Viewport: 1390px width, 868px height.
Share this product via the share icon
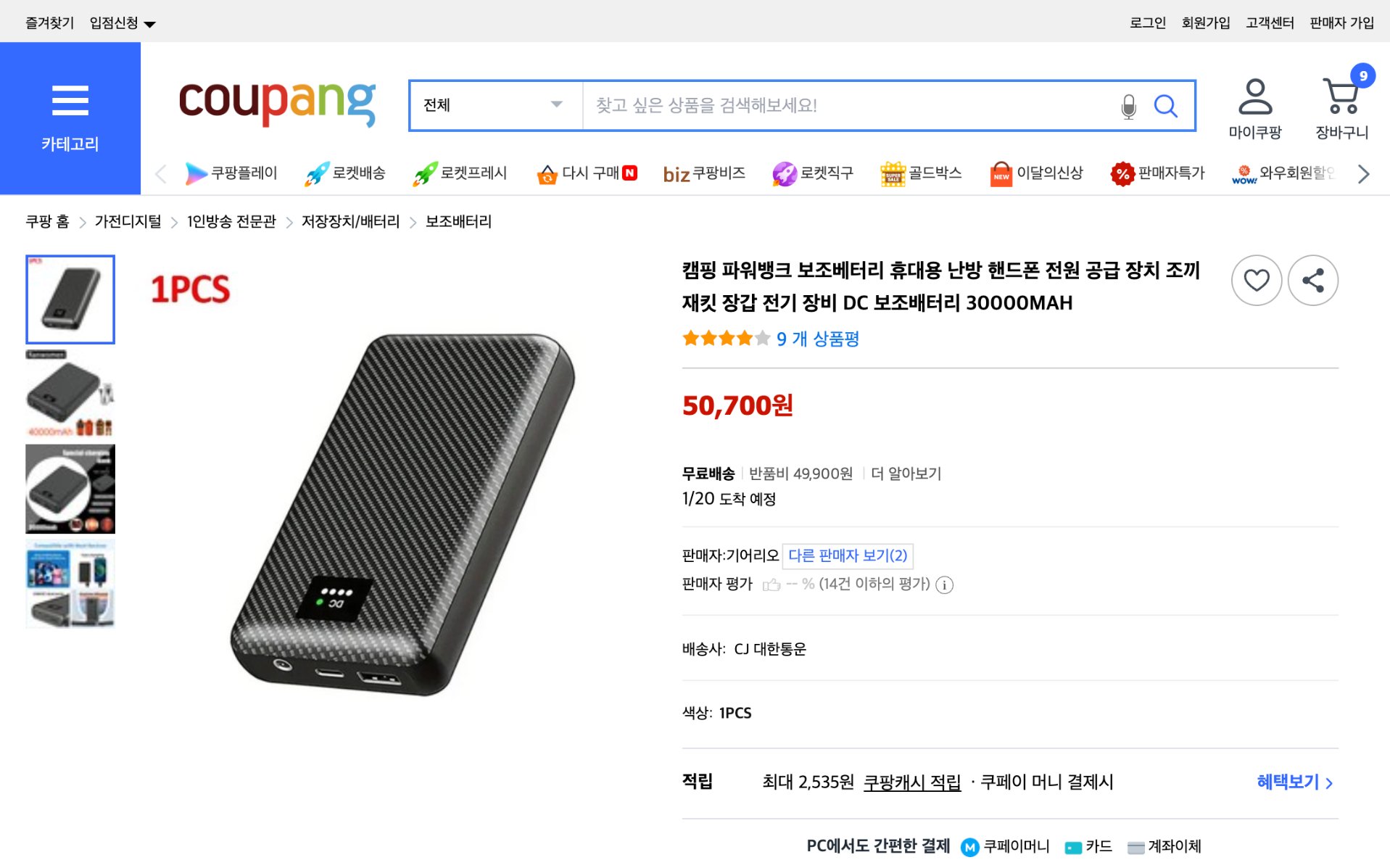click(1312, 280)
